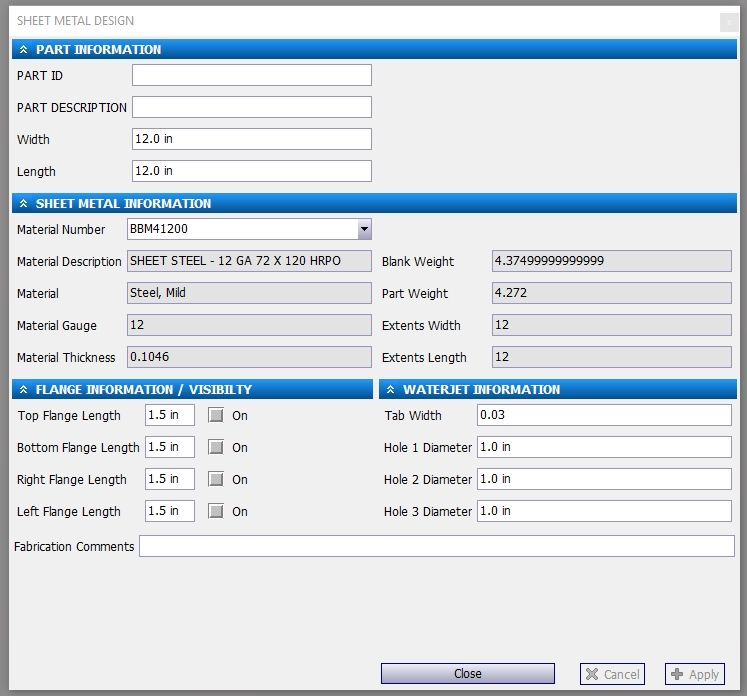Click the dialog close X icon

click(x=727, y=22)
